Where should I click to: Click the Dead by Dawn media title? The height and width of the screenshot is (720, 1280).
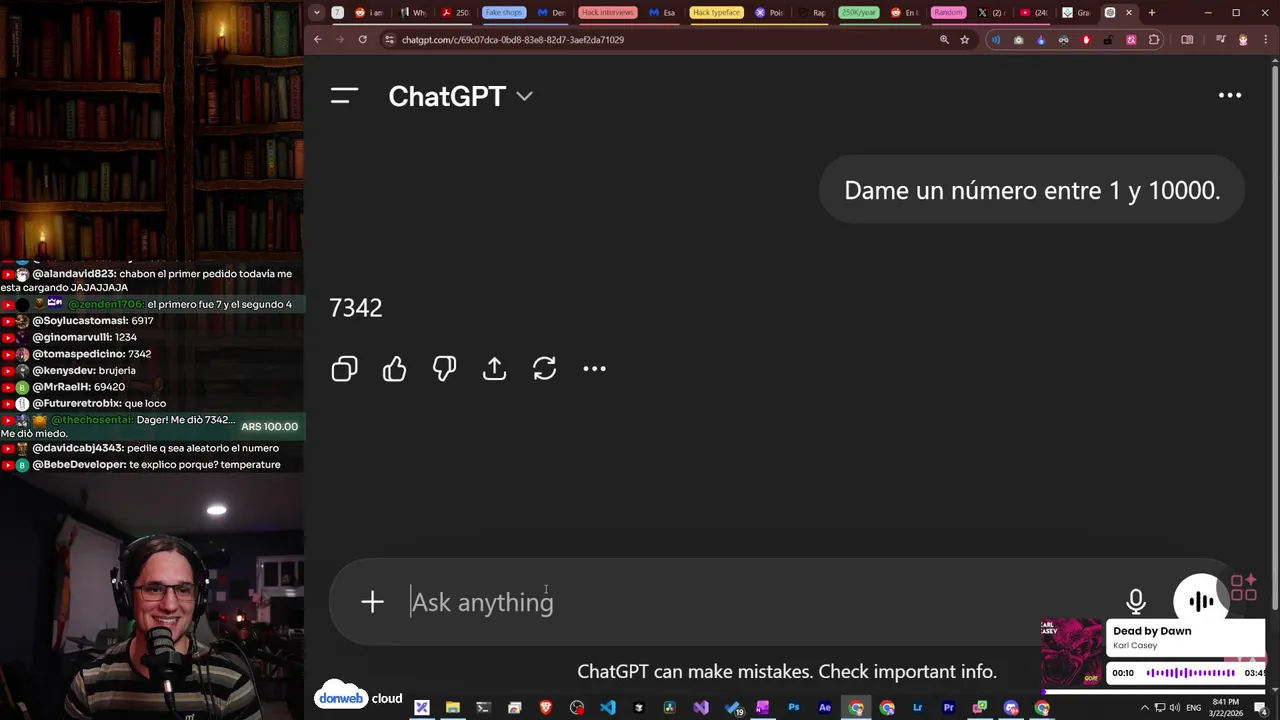coord(1152,631)
